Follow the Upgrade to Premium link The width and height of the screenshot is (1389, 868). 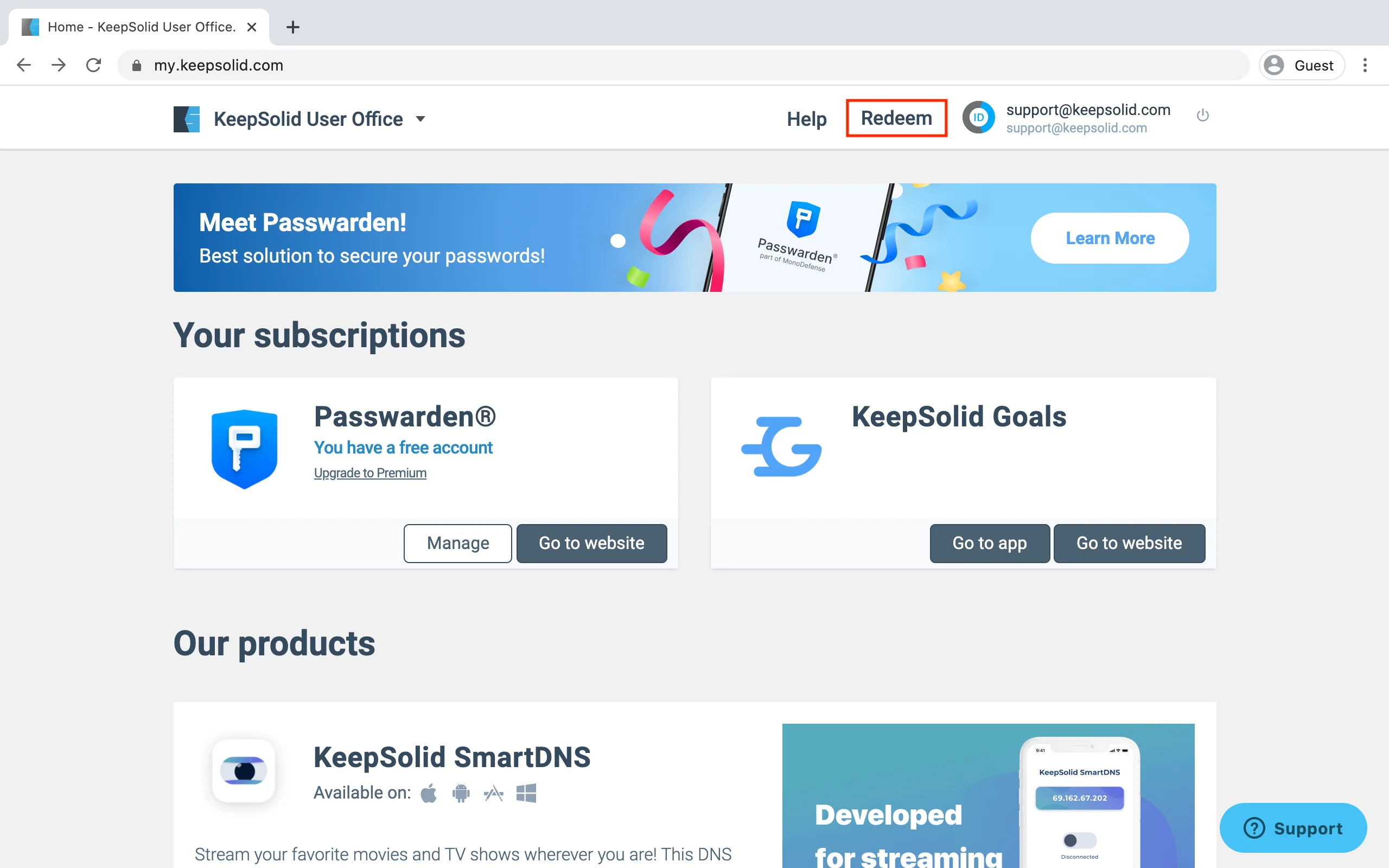pyautogui.click(x=370, y=473)
